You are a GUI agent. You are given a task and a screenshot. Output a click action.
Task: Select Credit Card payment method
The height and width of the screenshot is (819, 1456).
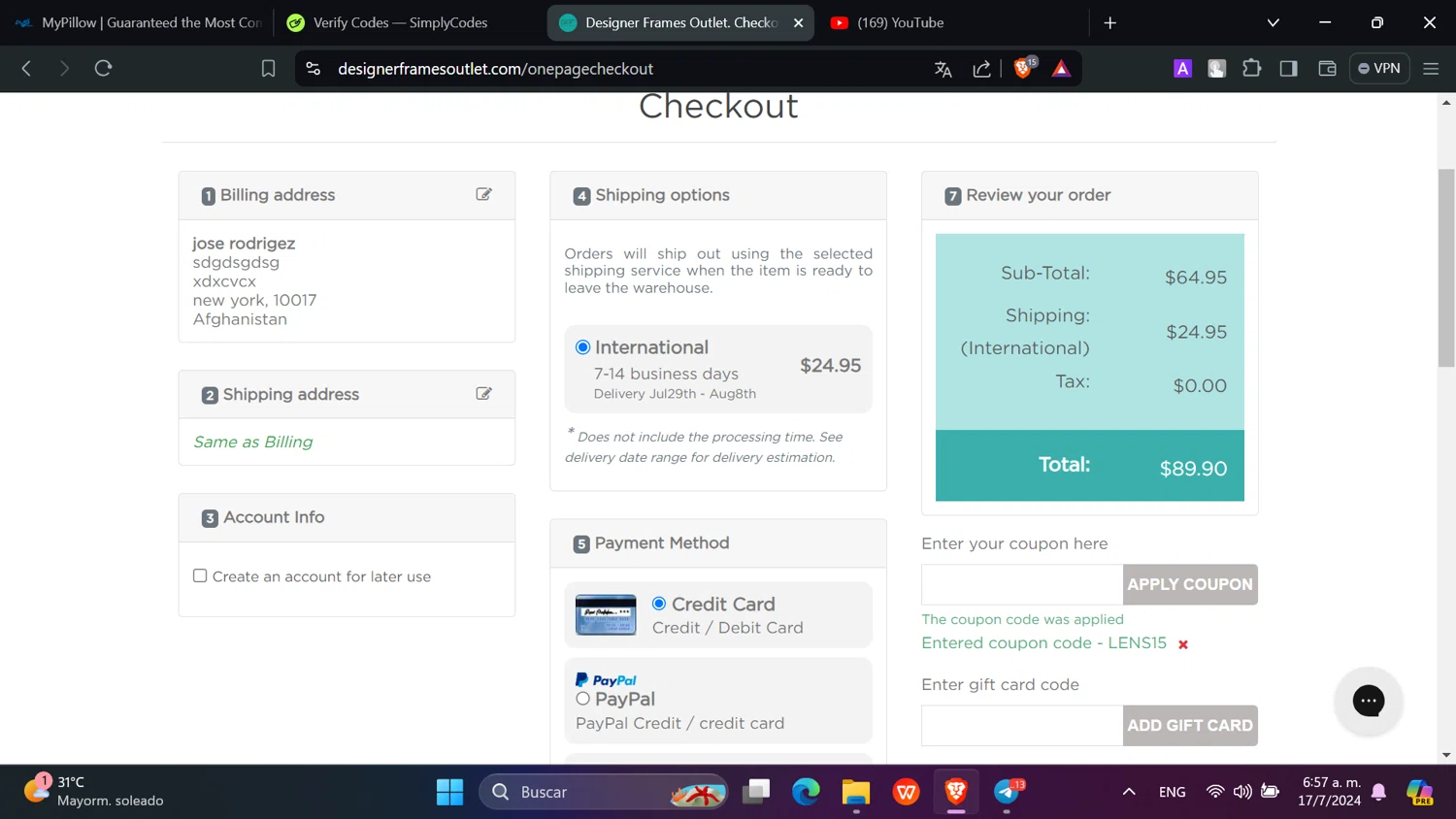659,604
